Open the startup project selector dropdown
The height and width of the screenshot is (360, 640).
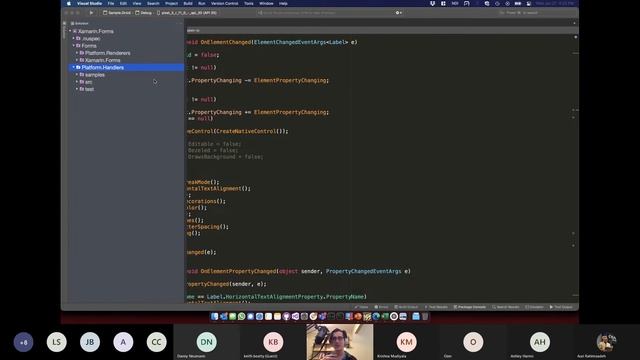point(117,13)
